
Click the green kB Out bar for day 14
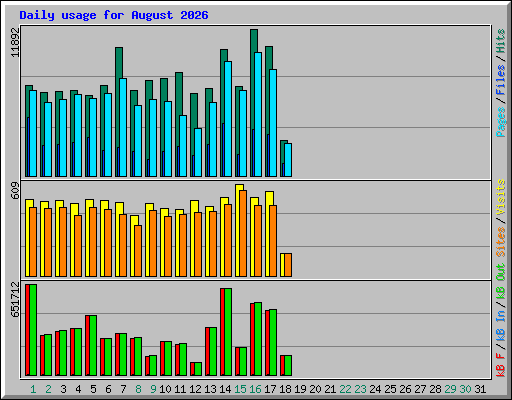coord(228,332)
